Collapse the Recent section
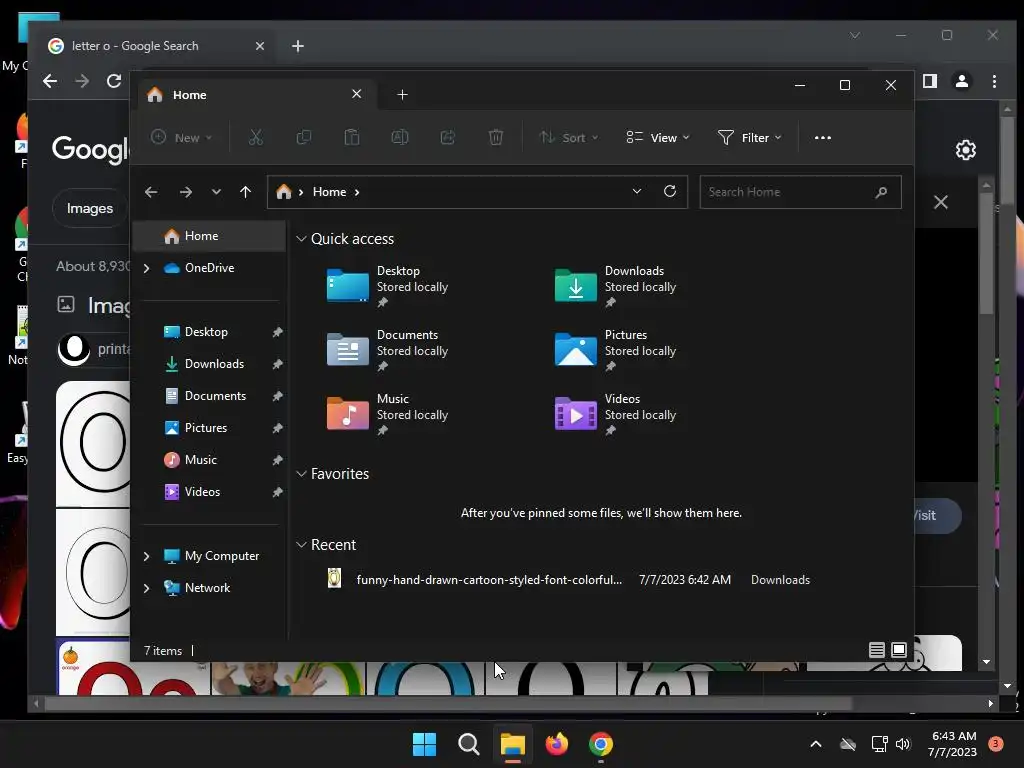Image resolution: width=1024 pixels, height=768 pixels. coord(301,545)
